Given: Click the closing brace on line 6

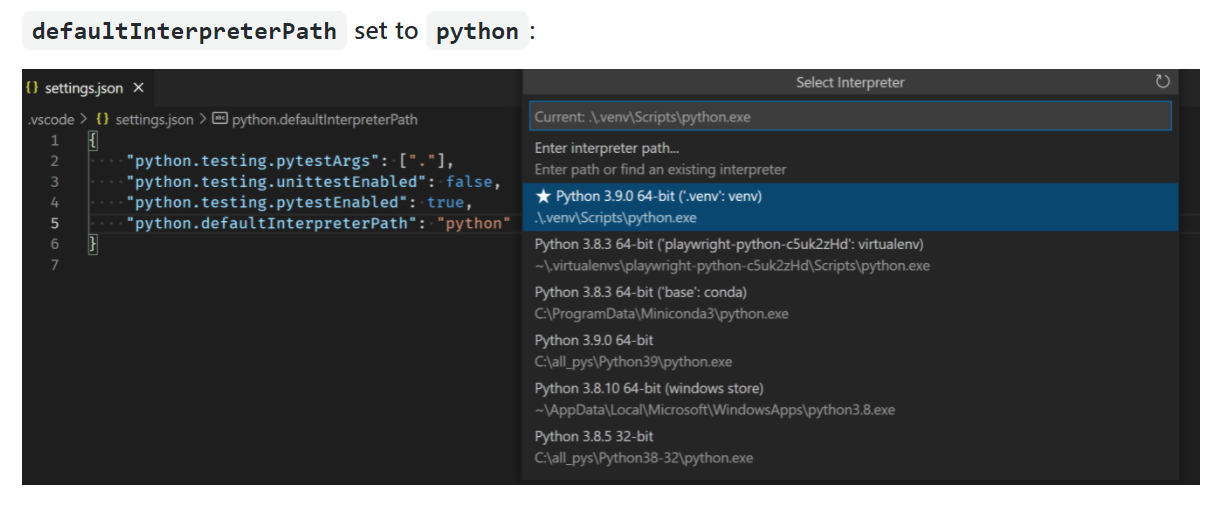Looking at the screenshot, I should [x=92, y=244].
